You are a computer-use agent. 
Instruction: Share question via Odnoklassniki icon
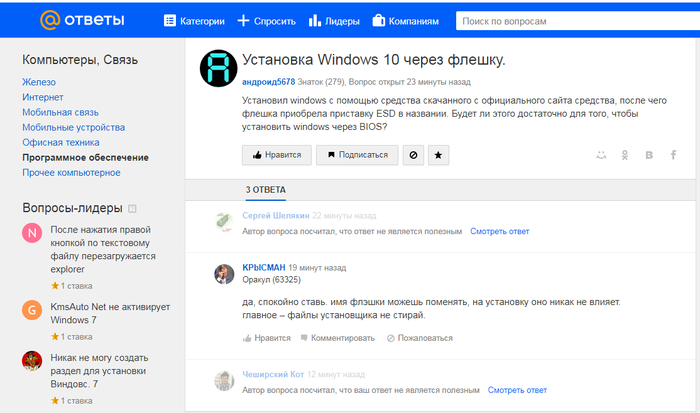click(x=625, y=155)
